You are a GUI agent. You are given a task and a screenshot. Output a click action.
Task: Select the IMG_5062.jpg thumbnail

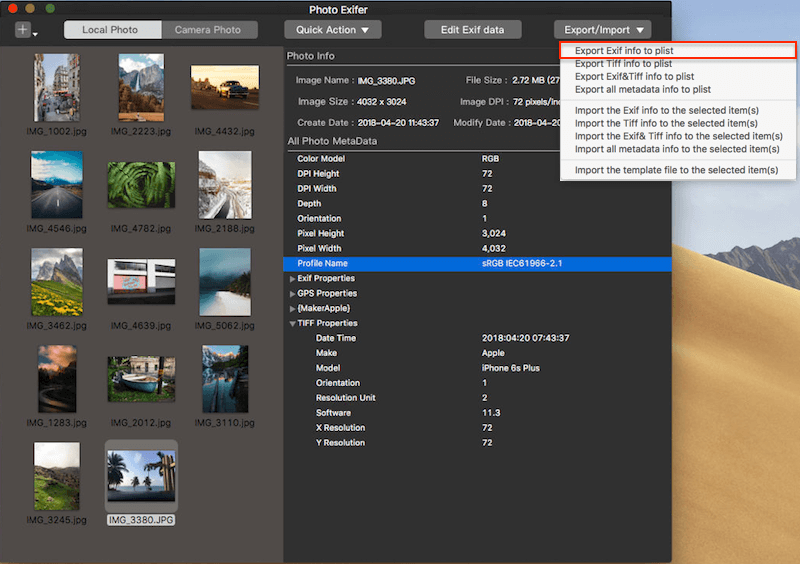225,282
